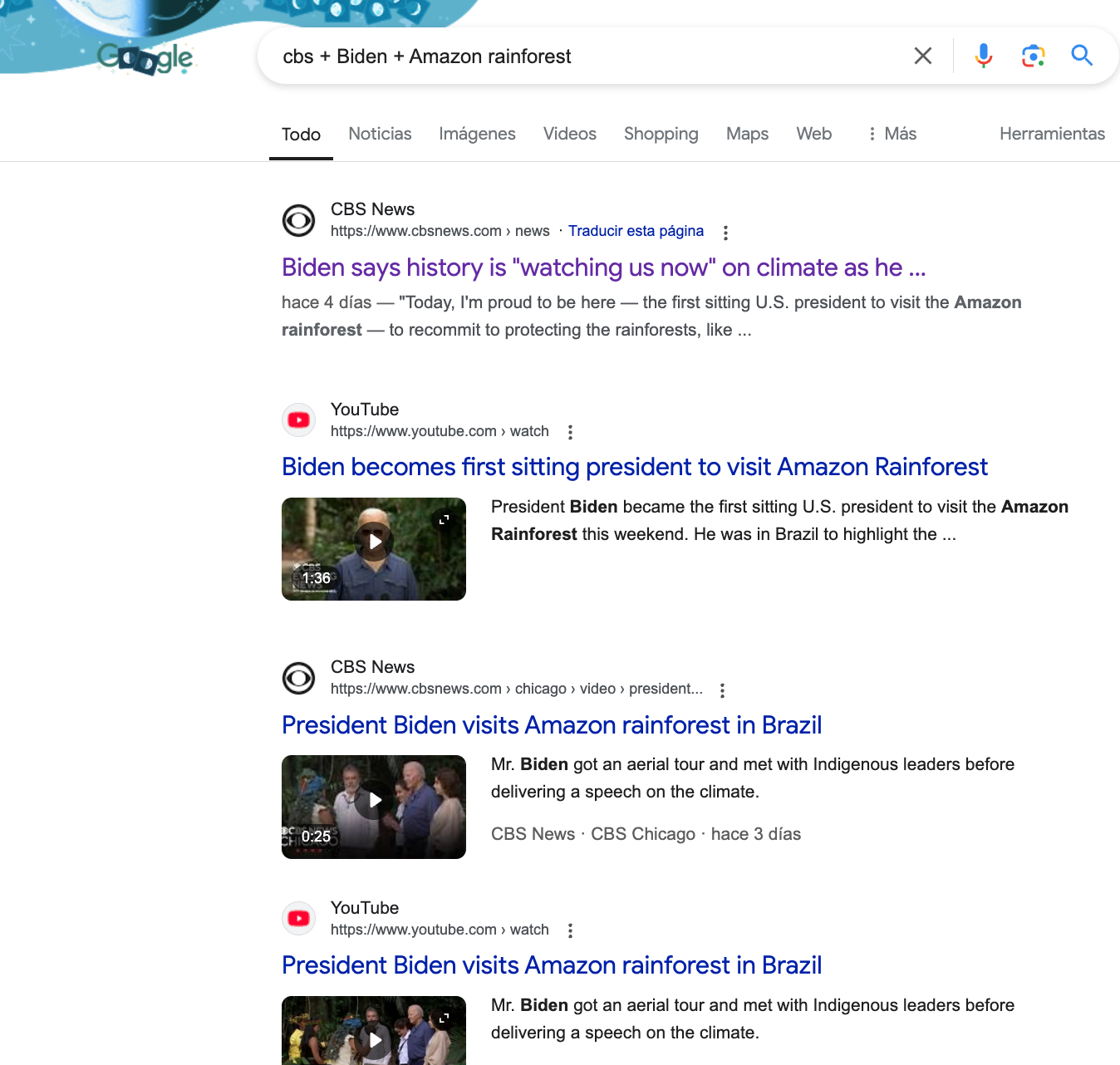Open three-dot menu for the last YouTube result
Screen dimensions: 1120x1065
pos(570,930)
